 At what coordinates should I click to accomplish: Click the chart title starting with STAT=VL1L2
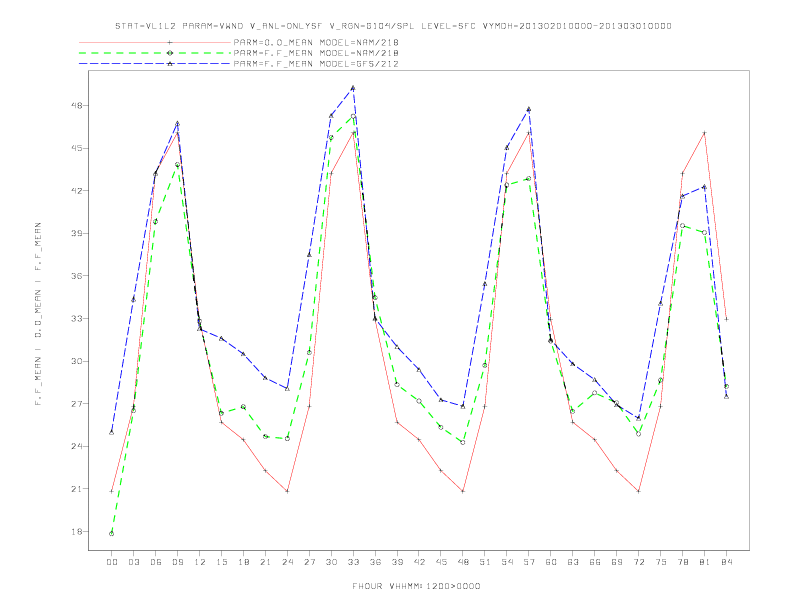pyautogui.click(x=393, y=26)
